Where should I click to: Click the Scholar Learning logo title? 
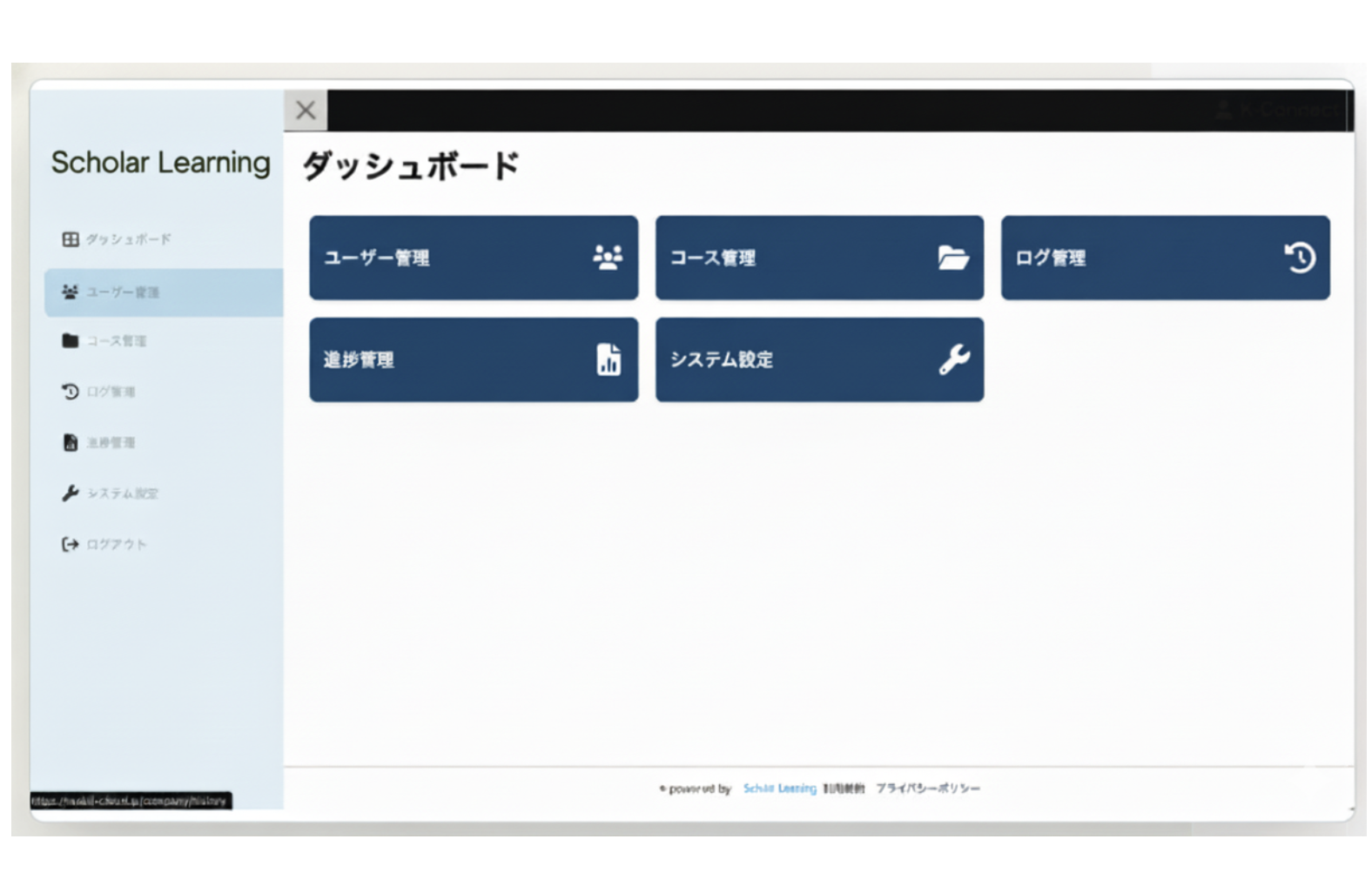[160, 163]
